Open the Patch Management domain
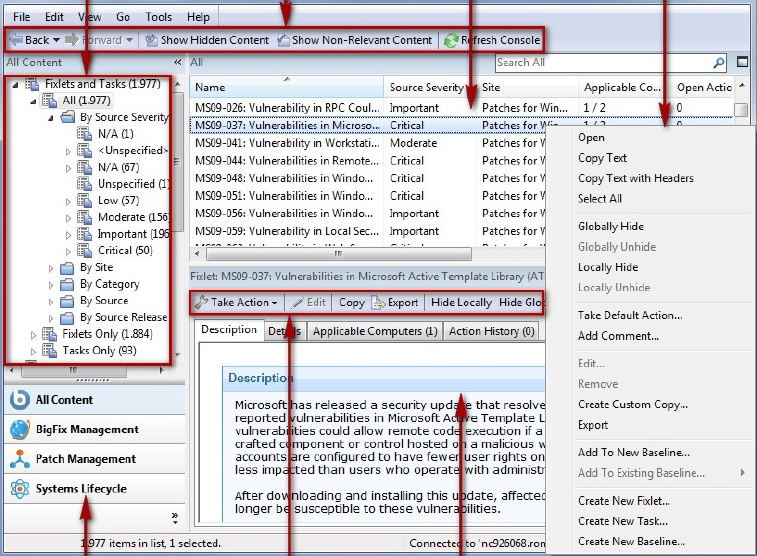The width and height of the screenshot is (757, 556). point(95,459)
